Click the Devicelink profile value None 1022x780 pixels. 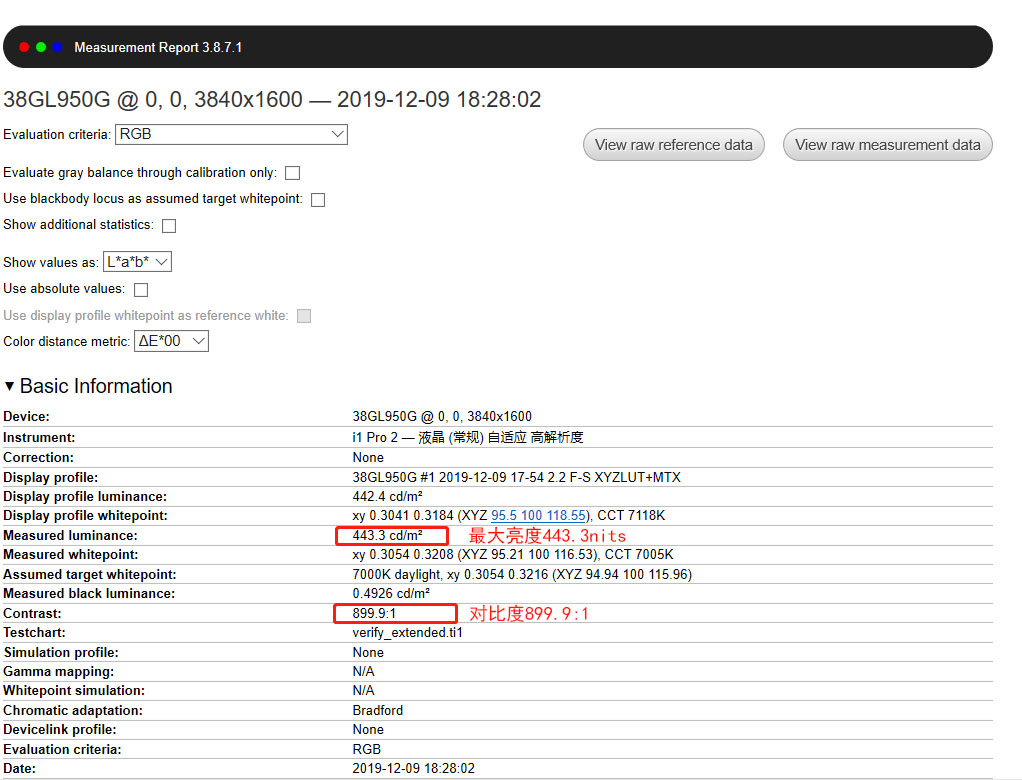368,729
